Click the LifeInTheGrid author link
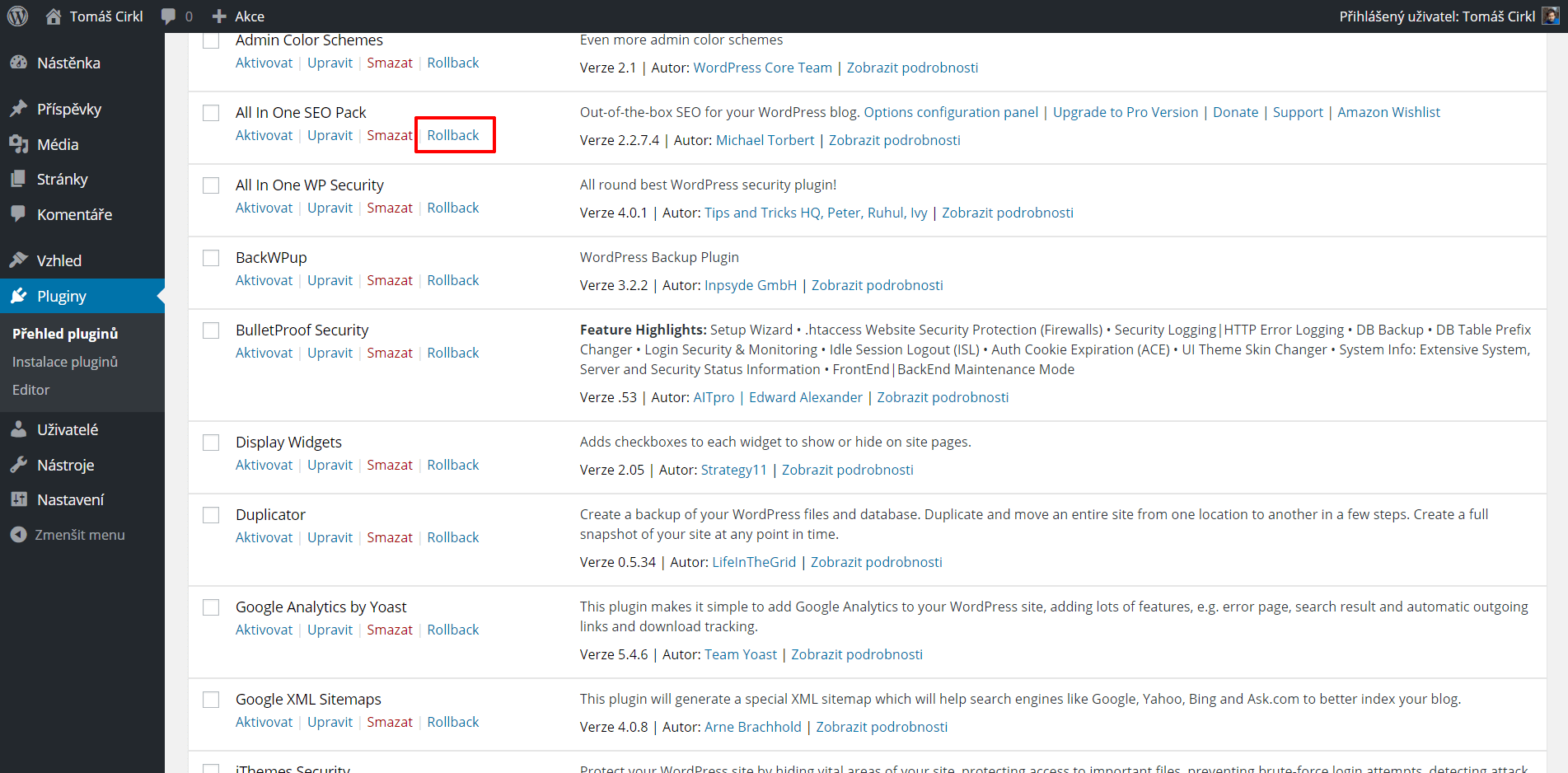The height and width of the screenshot is (773, 1568). [754, 562]
